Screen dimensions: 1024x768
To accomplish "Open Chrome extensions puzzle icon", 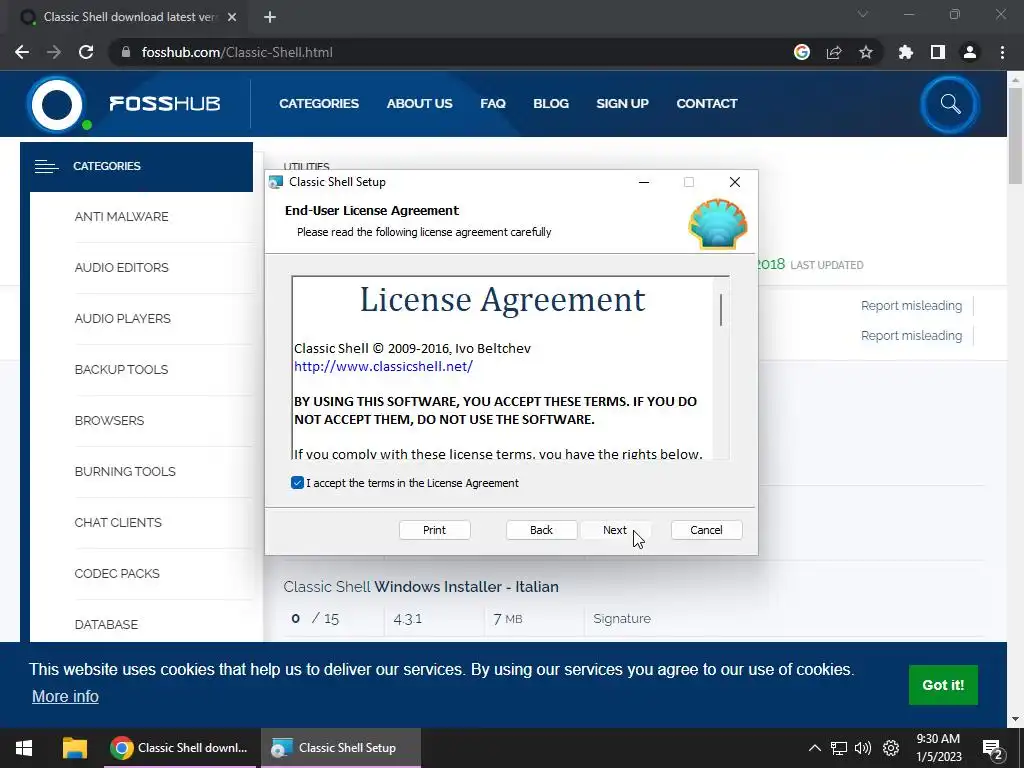I will pos(906,52).
